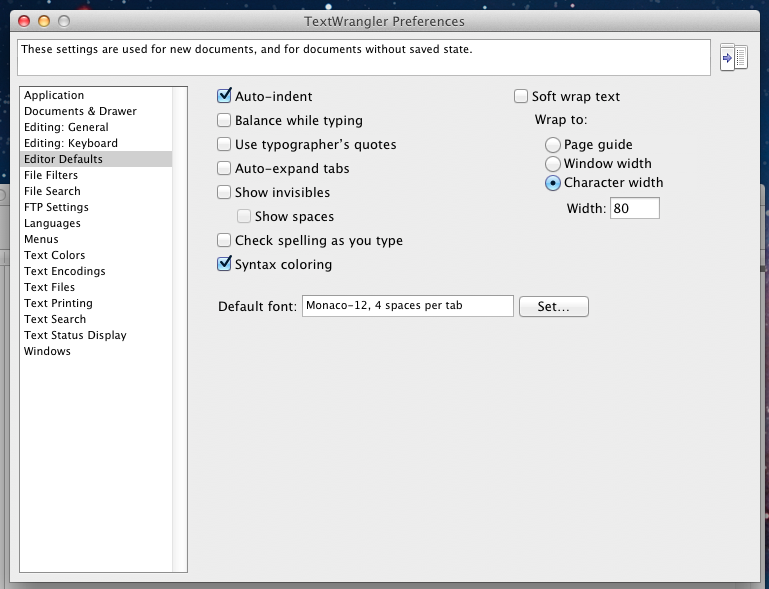Click the Default font text field
769x589 pixels.
(408, 306)
